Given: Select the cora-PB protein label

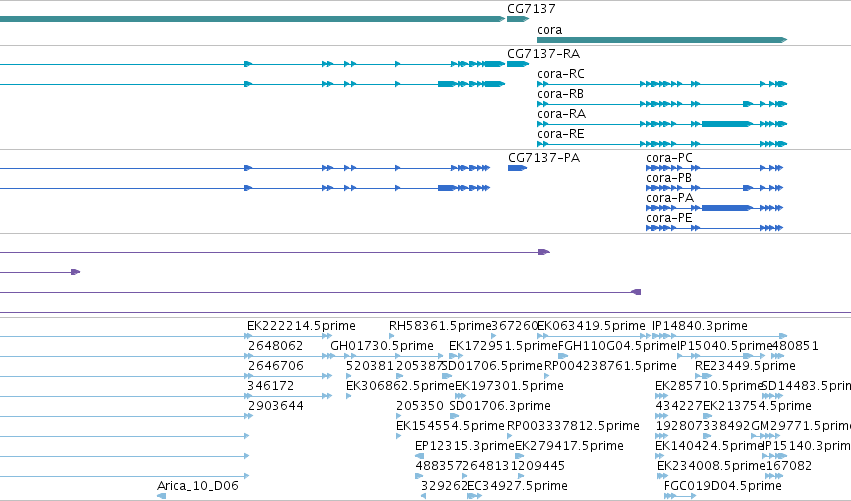Looking at the screenshot, I should pos(669,178).
